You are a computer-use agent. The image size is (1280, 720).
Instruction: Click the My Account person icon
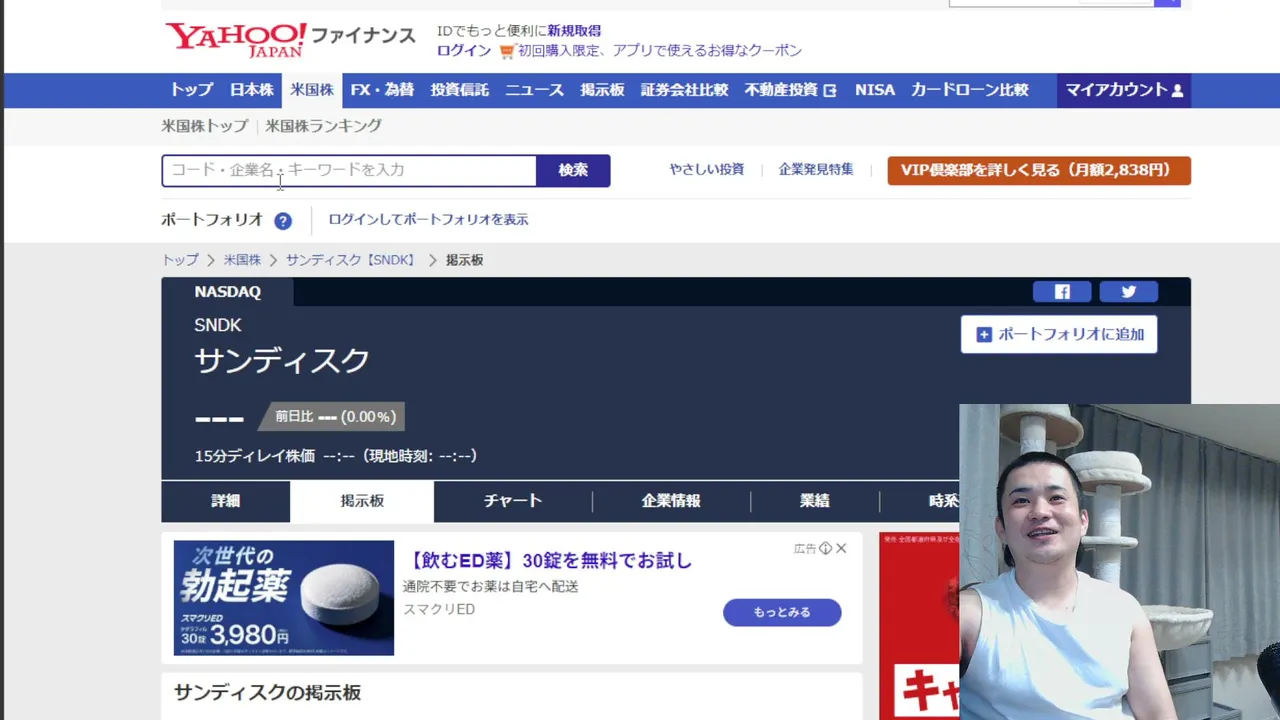click(x=1177, y=90)
